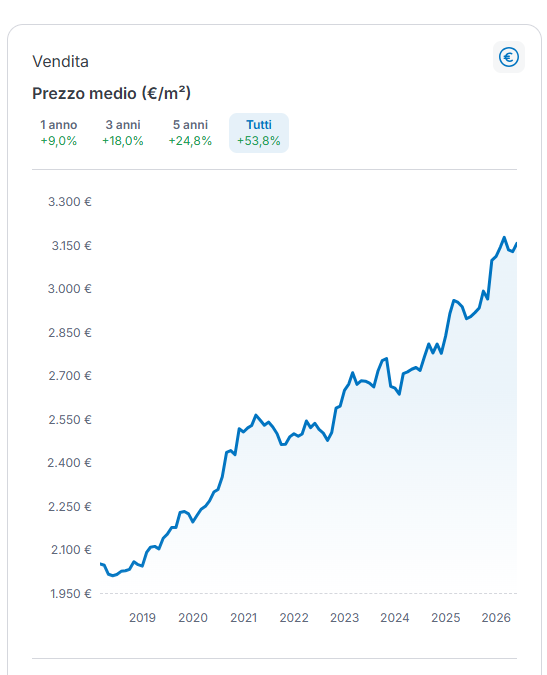Click the 2026 year label
This screenshot has width=547, height=675.
[x=496, y=618]
